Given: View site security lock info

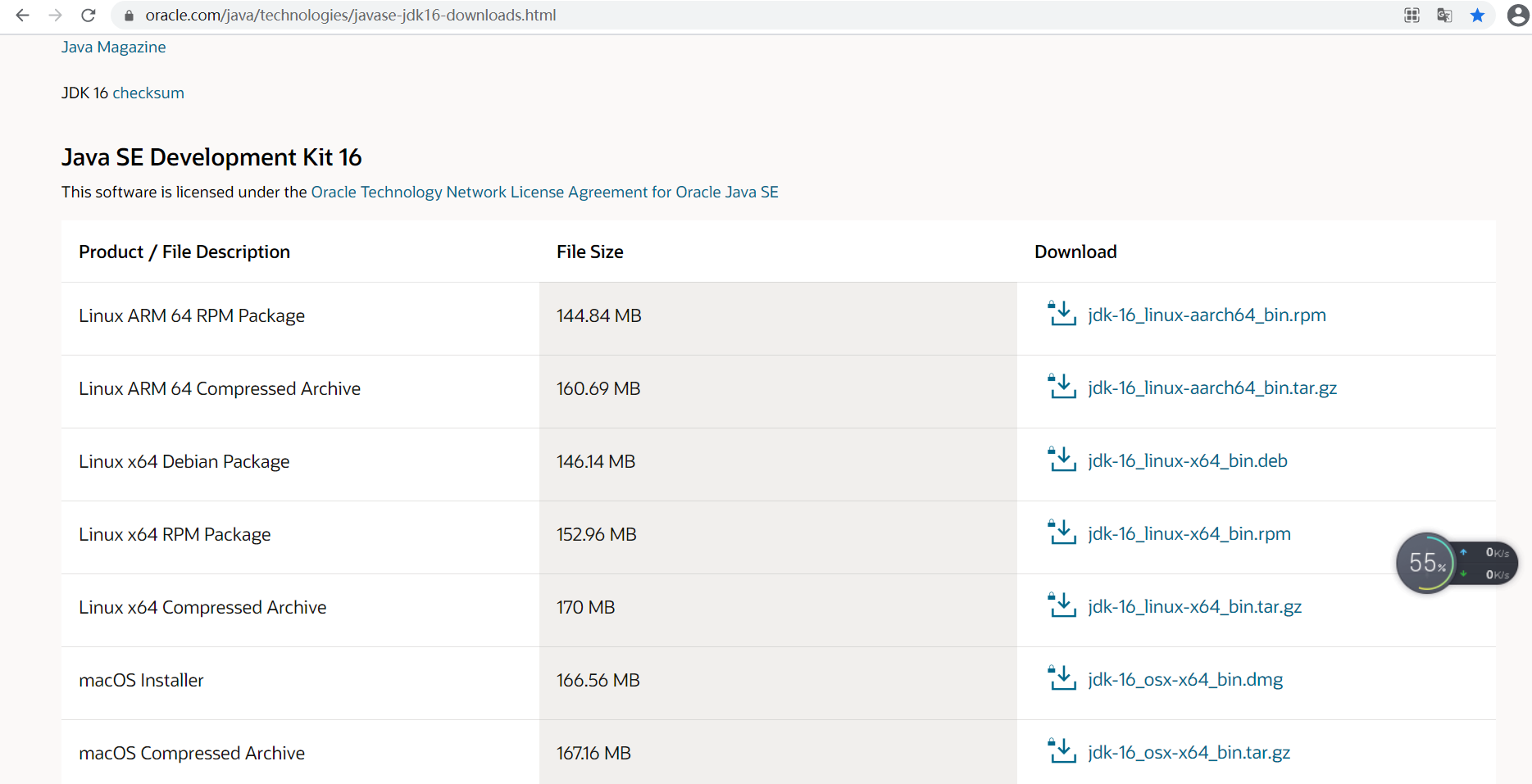Looking at the screenshot, I should point(129,15).
